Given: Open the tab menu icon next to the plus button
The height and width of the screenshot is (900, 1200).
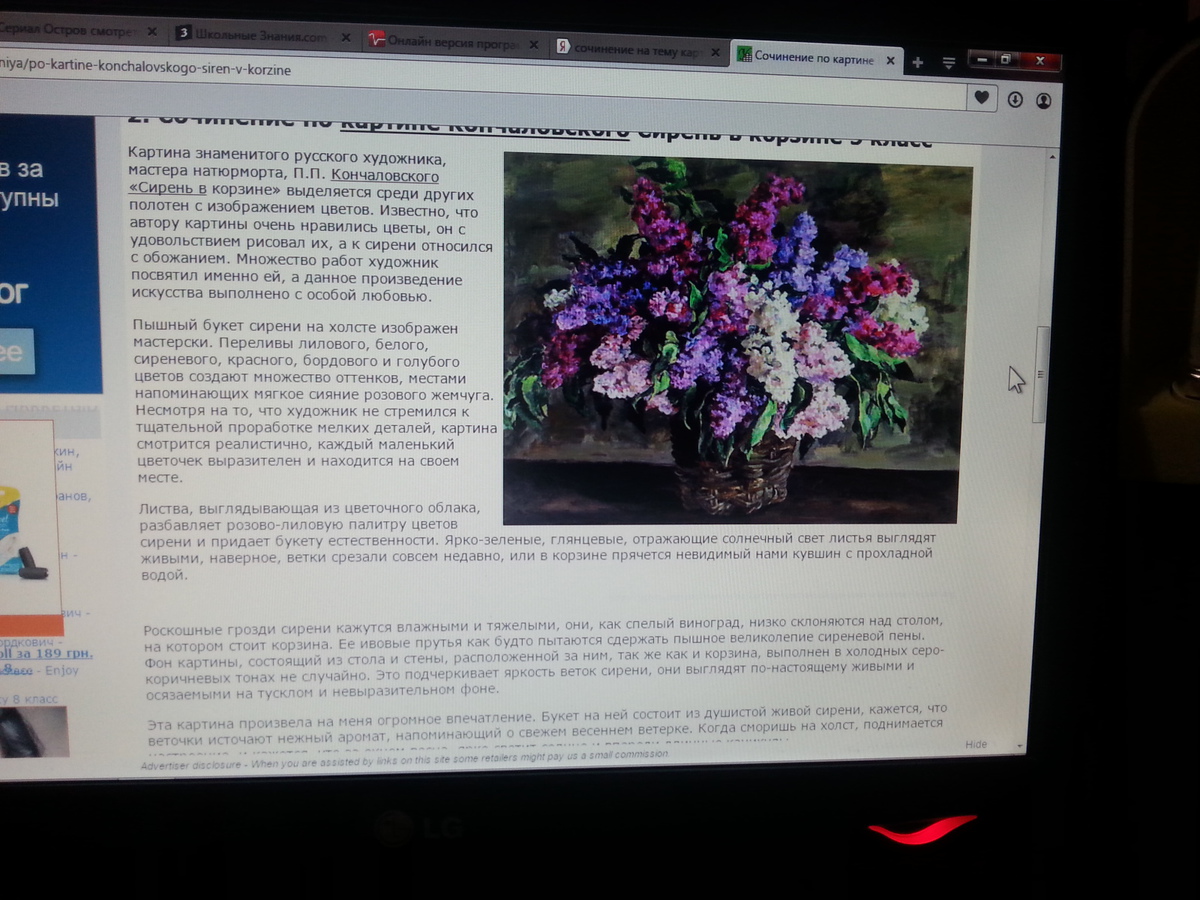Looking at the screenshot, I should 949,62.
